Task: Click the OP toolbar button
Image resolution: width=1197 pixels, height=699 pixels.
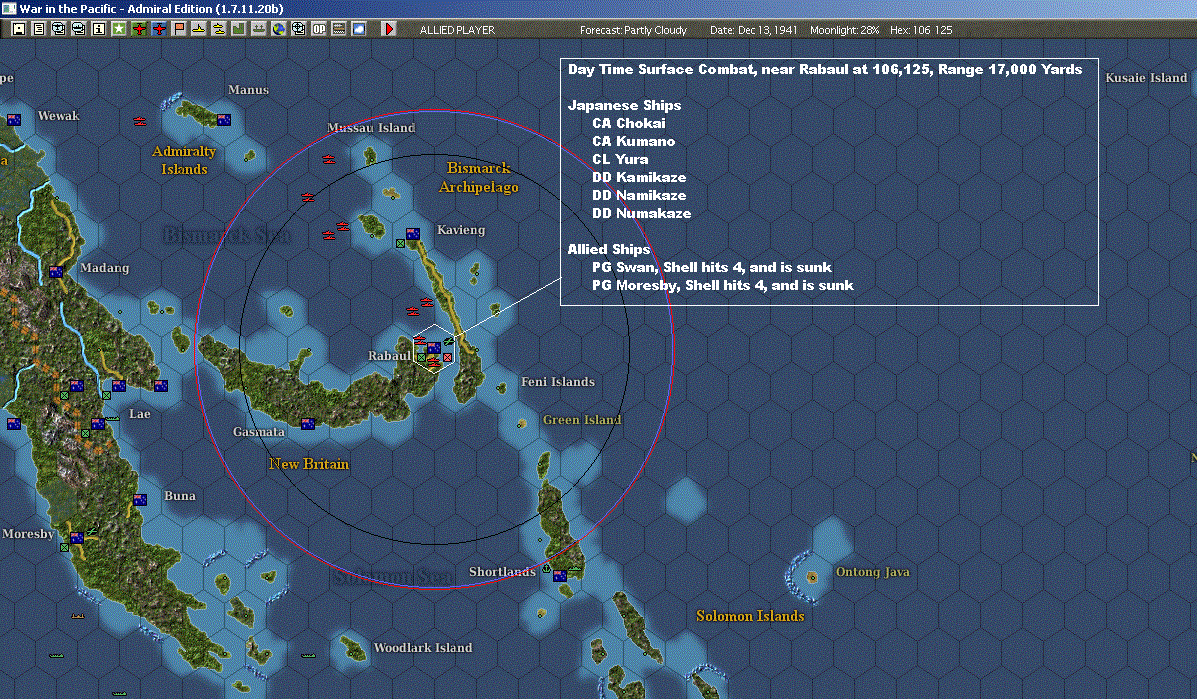Action: pos(318,29)
